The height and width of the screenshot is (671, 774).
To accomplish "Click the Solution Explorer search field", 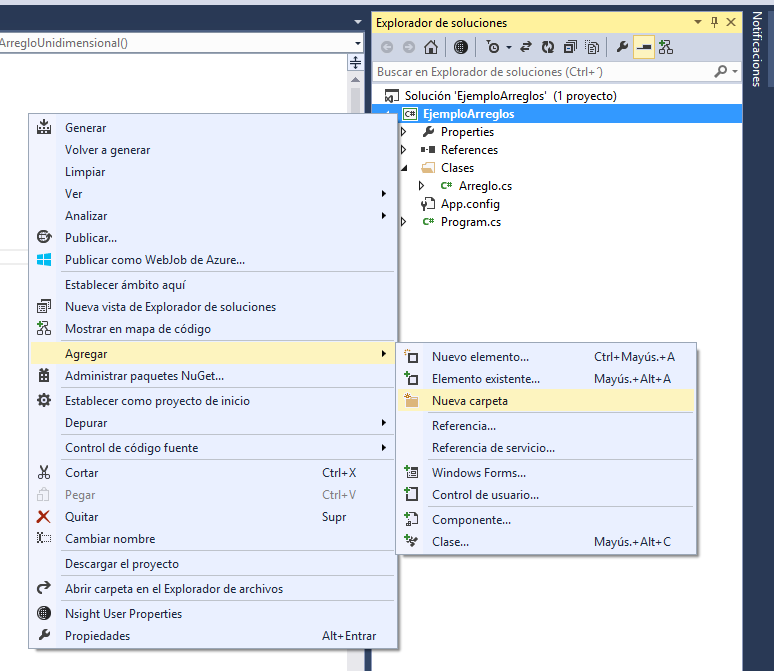I will point(540,72).
